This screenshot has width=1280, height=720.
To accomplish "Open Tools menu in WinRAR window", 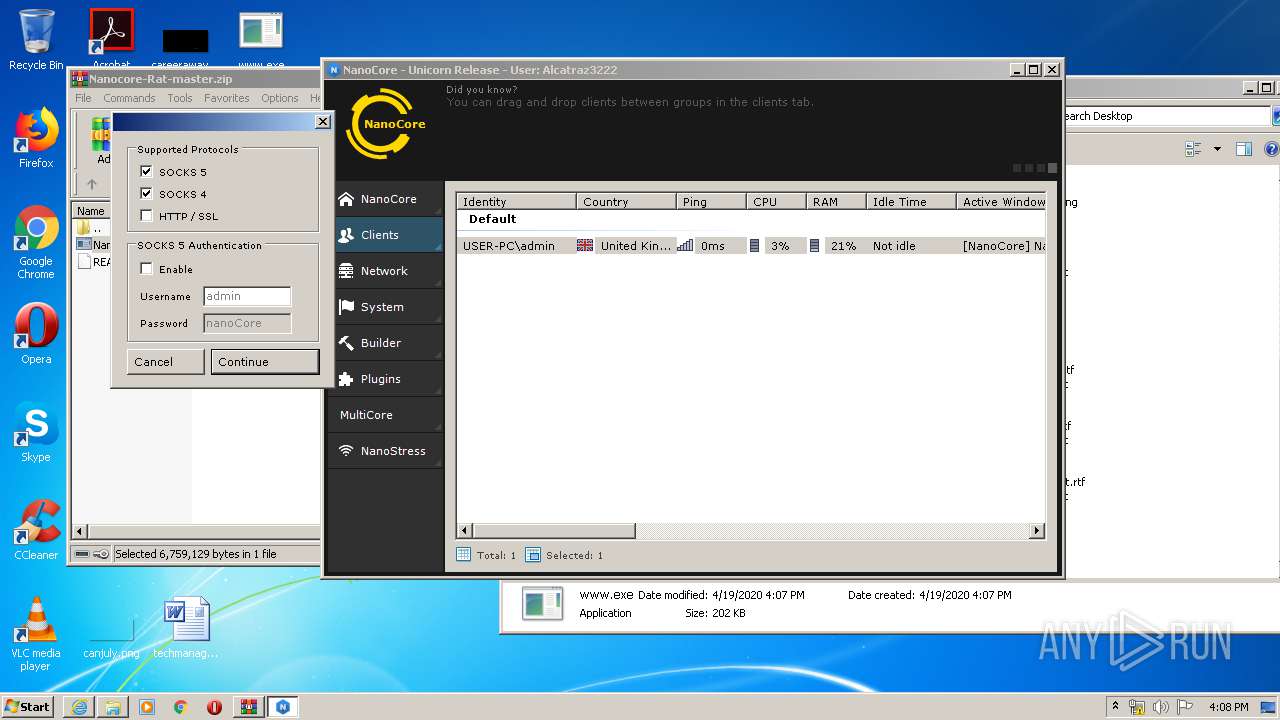I will pos(180,98).
